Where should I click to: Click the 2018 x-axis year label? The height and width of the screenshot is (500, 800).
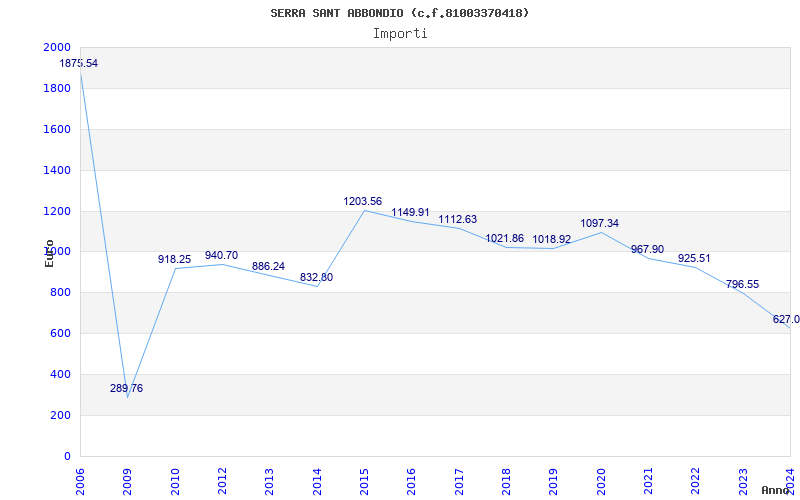[x=507, y=481]
